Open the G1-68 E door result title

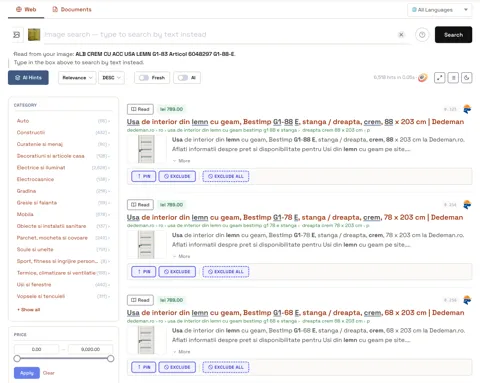tap(295, 313)
